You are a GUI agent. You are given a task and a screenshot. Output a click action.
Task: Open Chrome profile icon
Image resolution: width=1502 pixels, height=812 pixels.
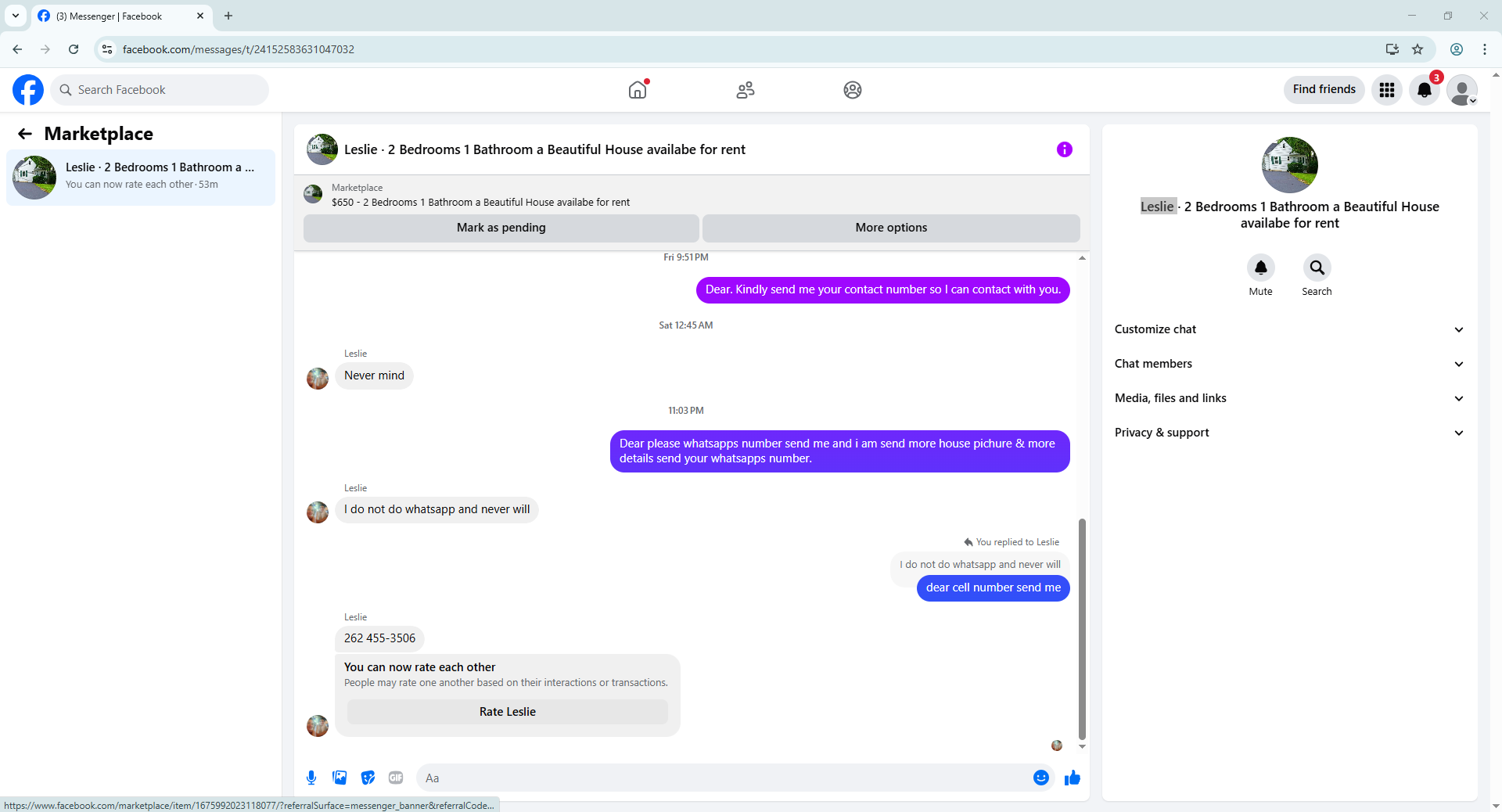click(1457, 49)
